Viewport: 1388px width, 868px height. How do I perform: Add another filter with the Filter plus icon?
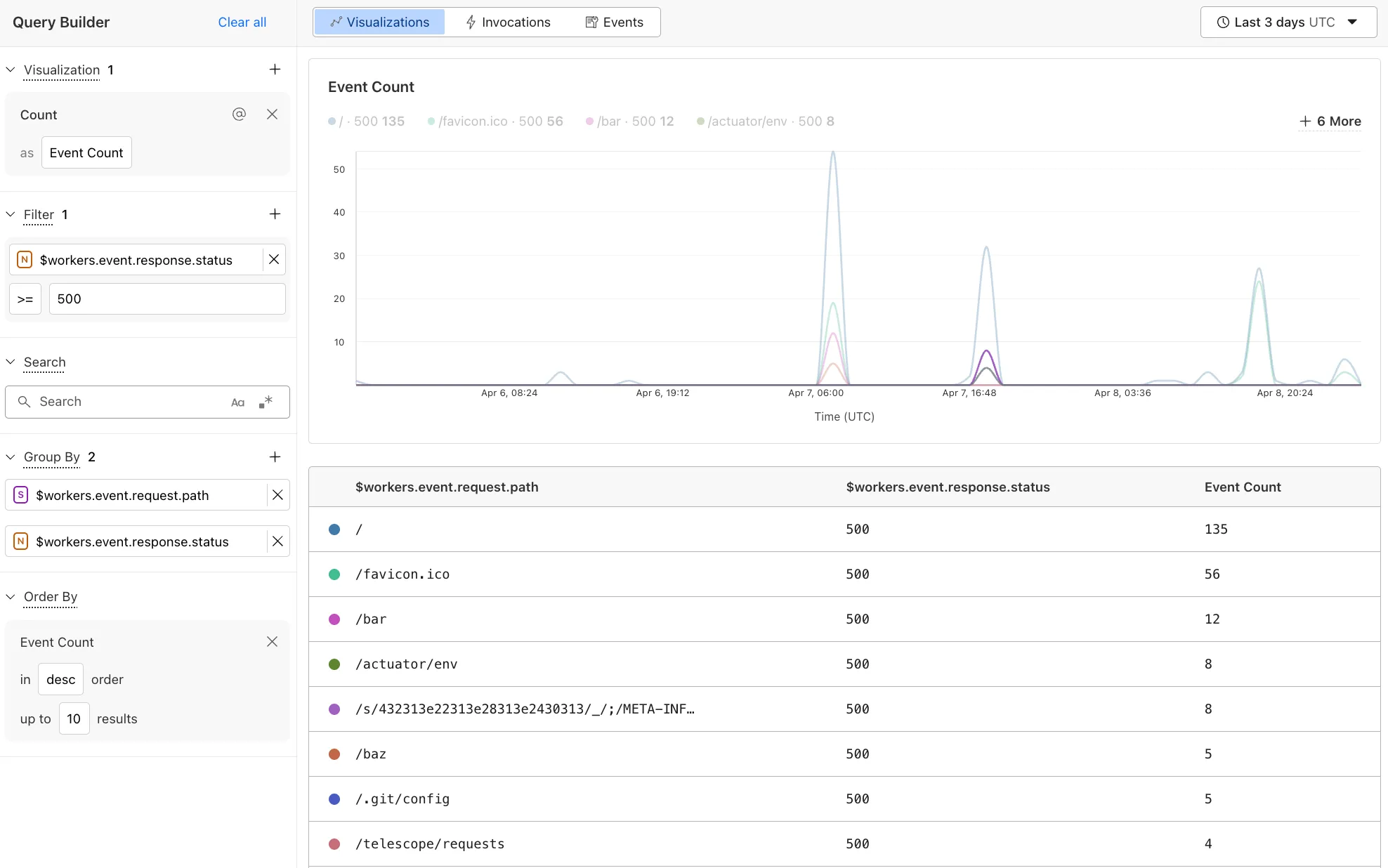click(x=275, y=213)
